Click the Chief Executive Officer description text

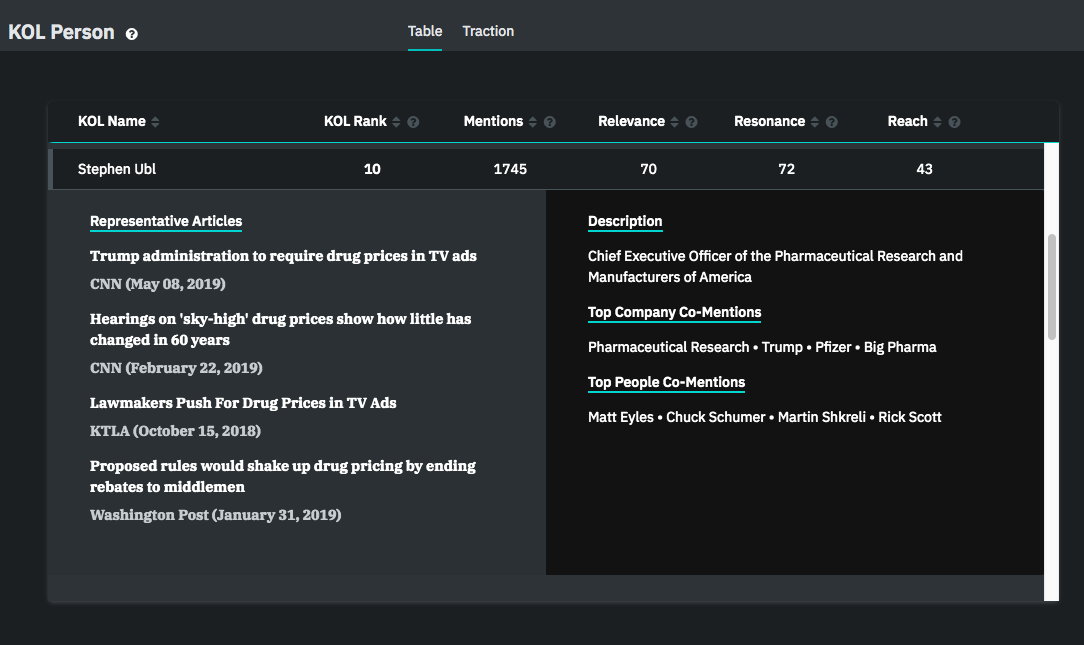pyautogui.click(x=775, y=266)
